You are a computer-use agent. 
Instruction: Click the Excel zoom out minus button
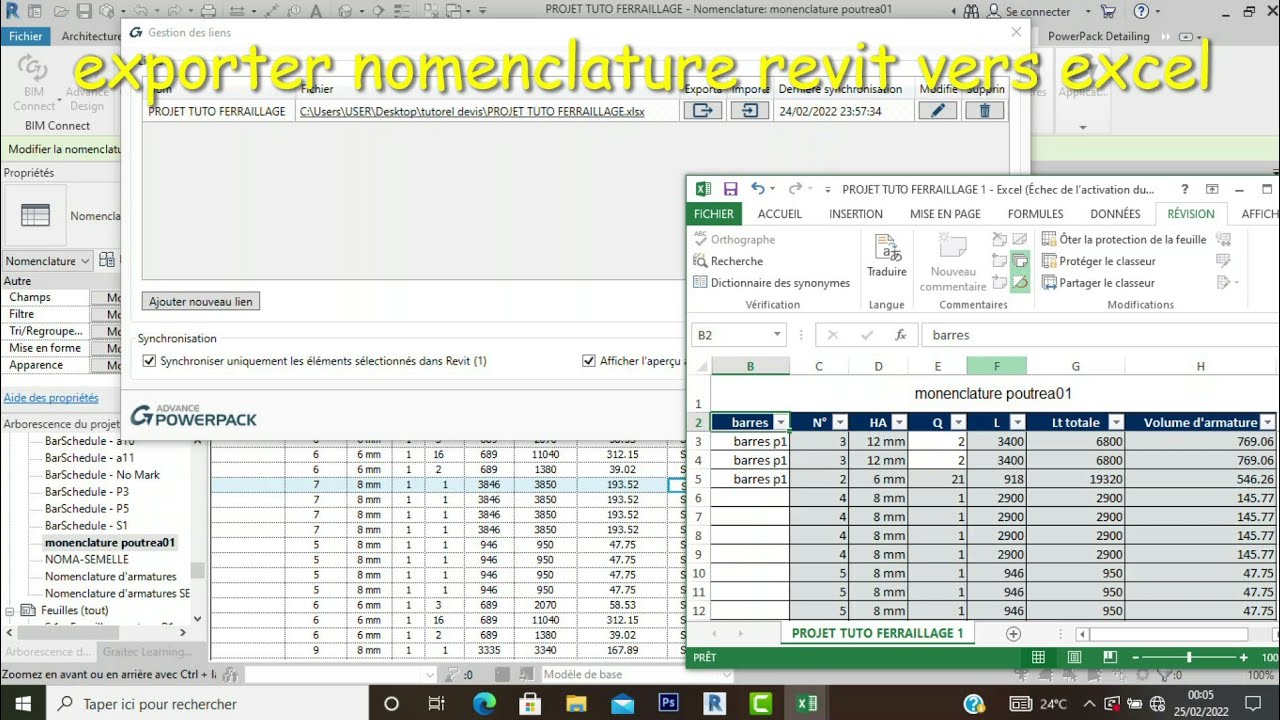point(1134,658)
